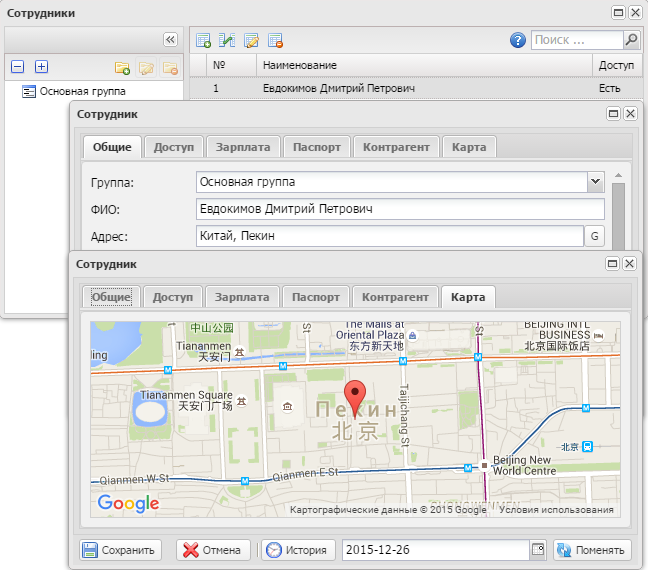The height and width of the screenshot is (570, 648).
Task: Click the Beijing railway station icon on map
Action: tap(587, 446)
